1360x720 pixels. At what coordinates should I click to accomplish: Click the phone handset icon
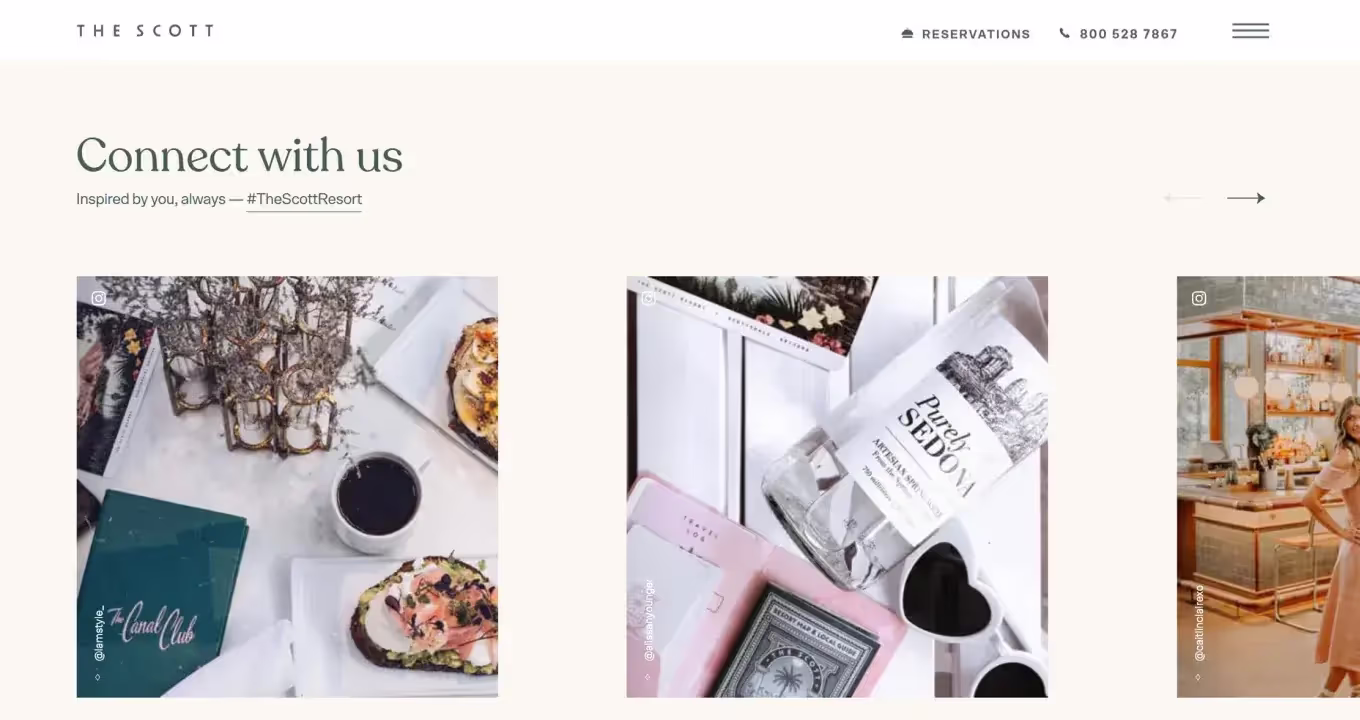(x=1064, y=33)
